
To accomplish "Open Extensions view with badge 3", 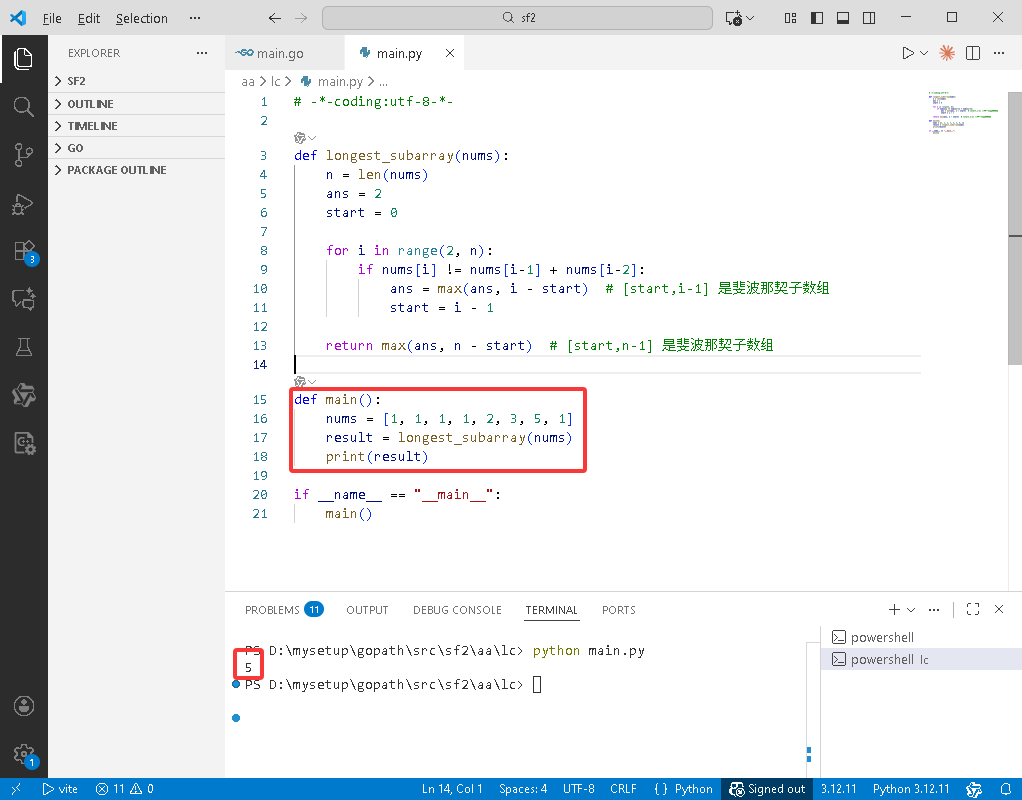I will coord(25,252).
